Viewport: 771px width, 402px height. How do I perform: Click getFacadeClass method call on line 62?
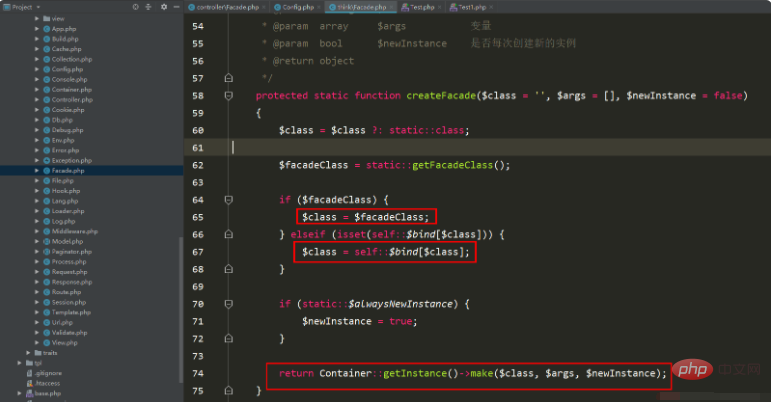pyautogui.click(x=452, y=165)
